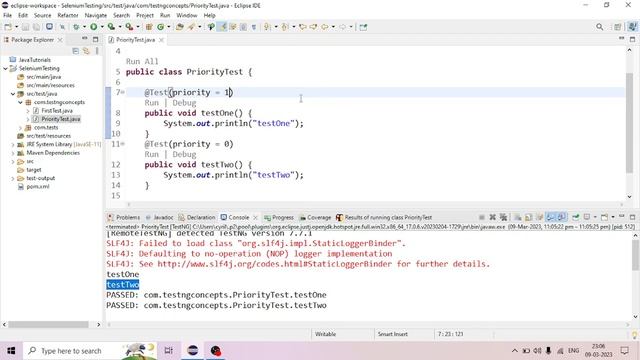Switch to the Problems tab
640x360 pixels.
[124, 217]
